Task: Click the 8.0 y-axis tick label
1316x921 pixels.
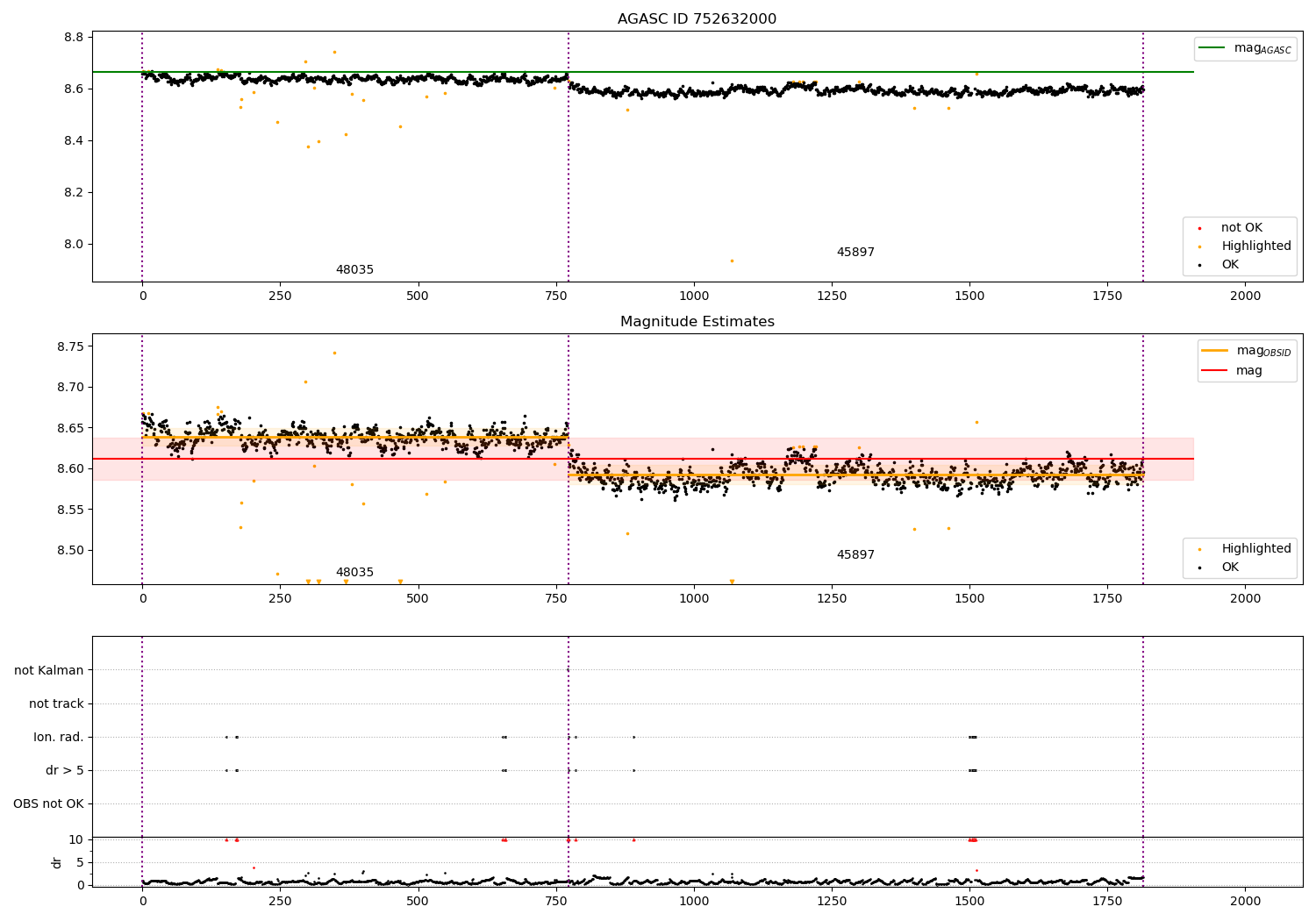Action: 74,245
